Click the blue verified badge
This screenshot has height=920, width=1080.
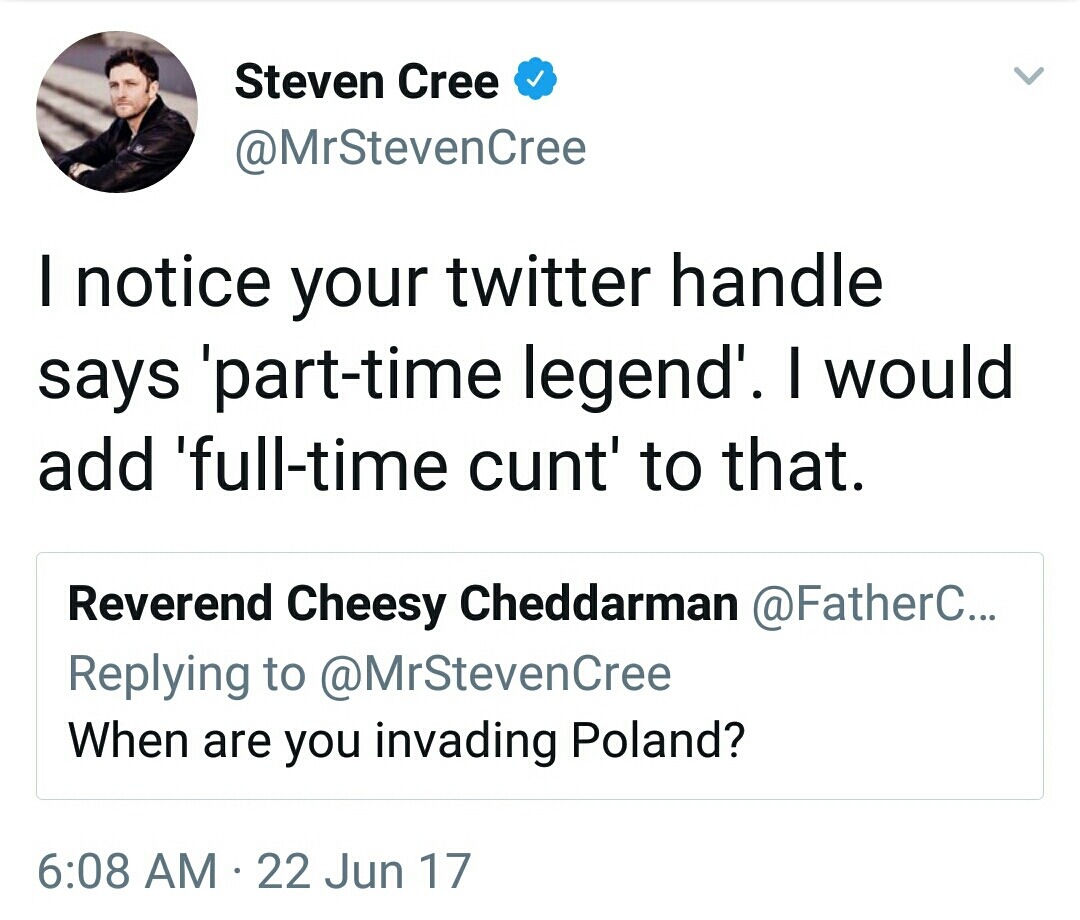pyautogui.click(x=535, y=81)
